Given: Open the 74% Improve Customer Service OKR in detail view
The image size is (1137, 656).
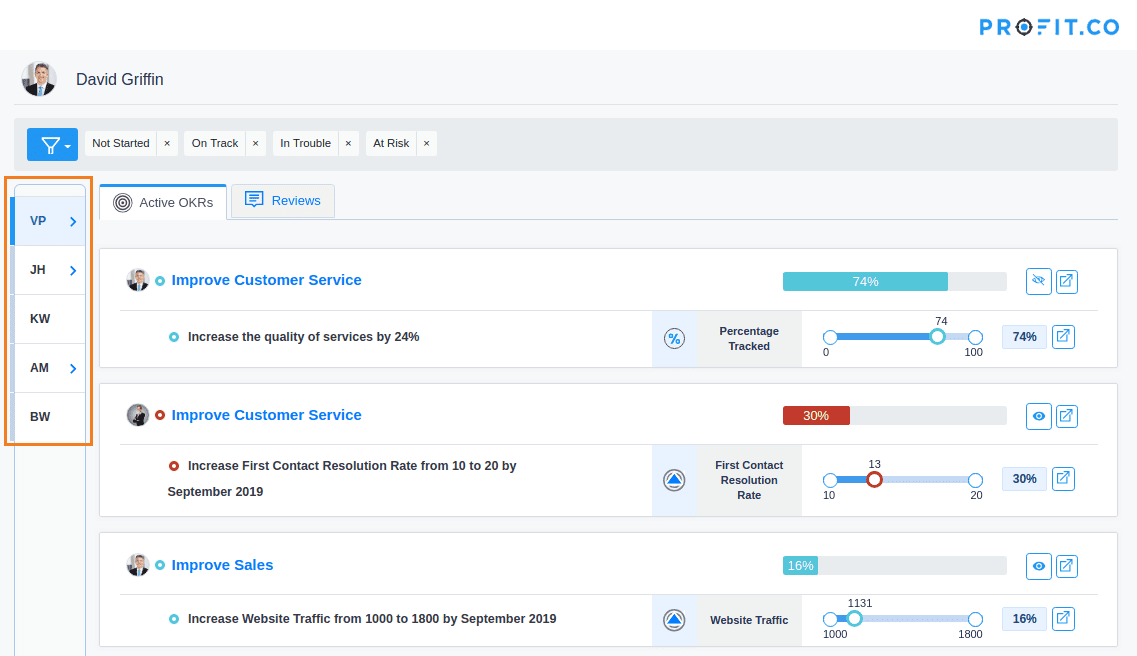Looking at the screenshot, I should [1066, 281].
